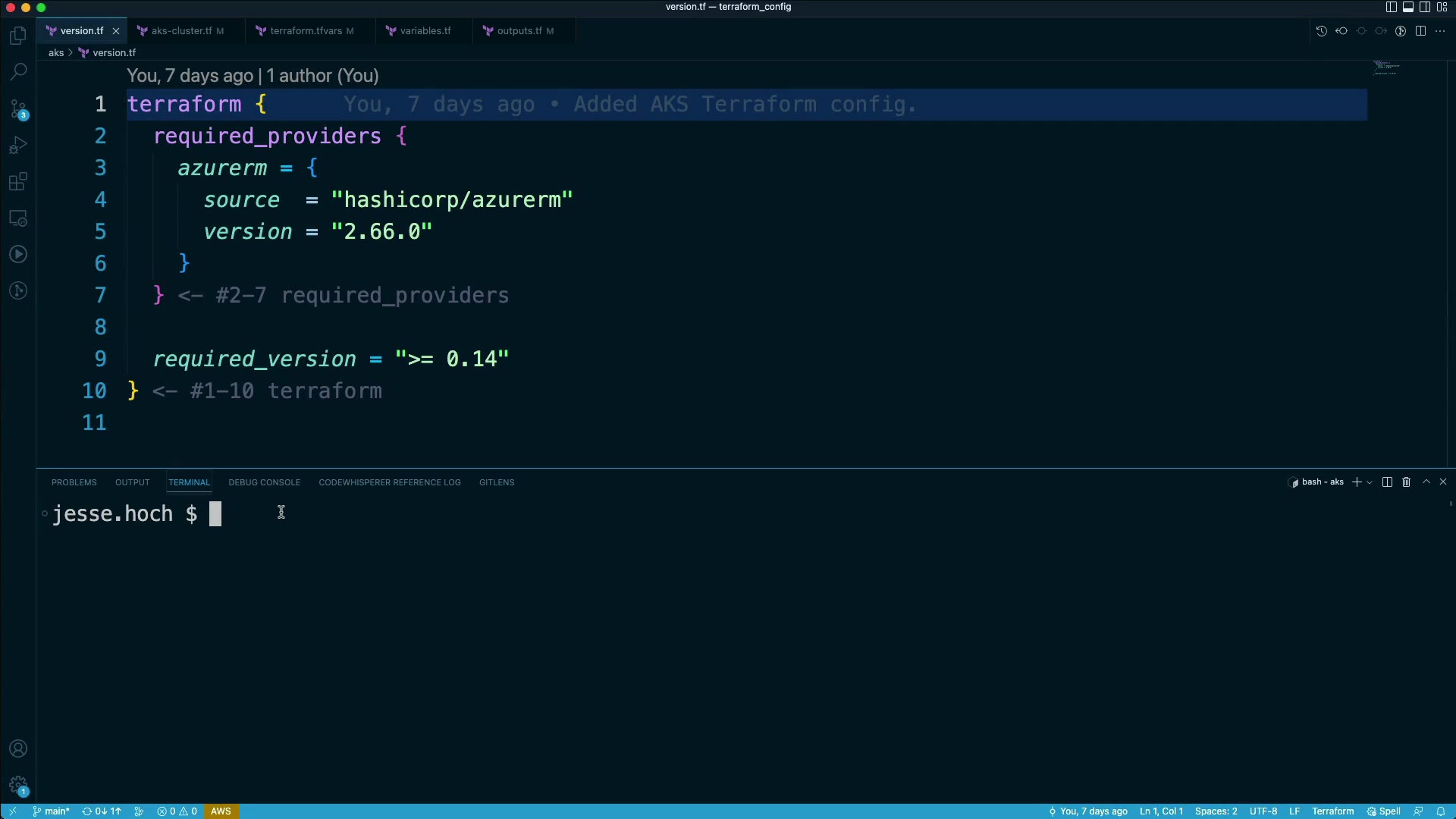Switch to the aks-cluster.tf tab
Image resolution: width=1456 pixels, height=819 pixels.
(181, 31)
